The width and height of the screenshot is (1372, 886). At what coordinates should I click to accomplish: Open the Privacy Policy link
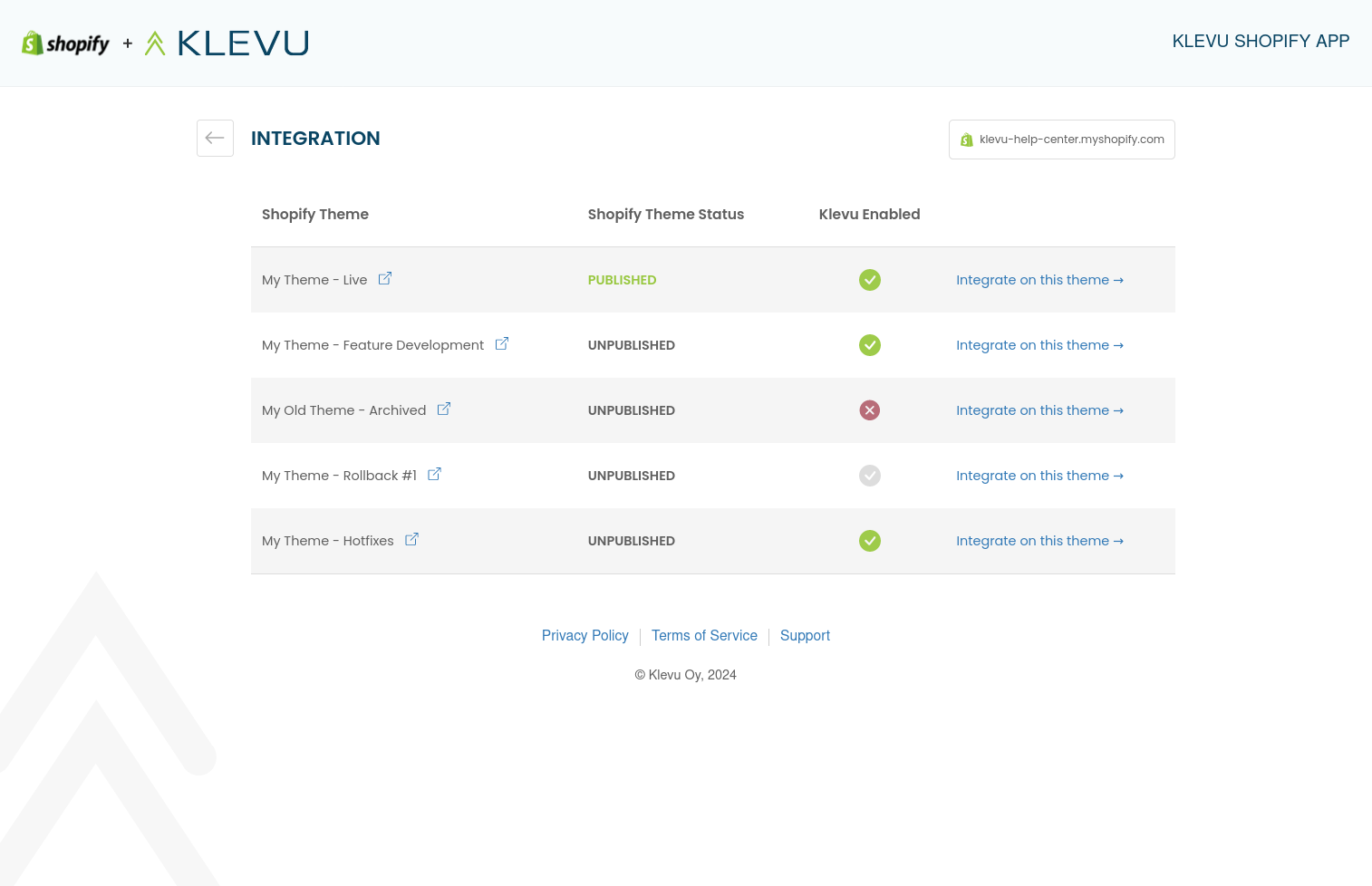point(585,636)
